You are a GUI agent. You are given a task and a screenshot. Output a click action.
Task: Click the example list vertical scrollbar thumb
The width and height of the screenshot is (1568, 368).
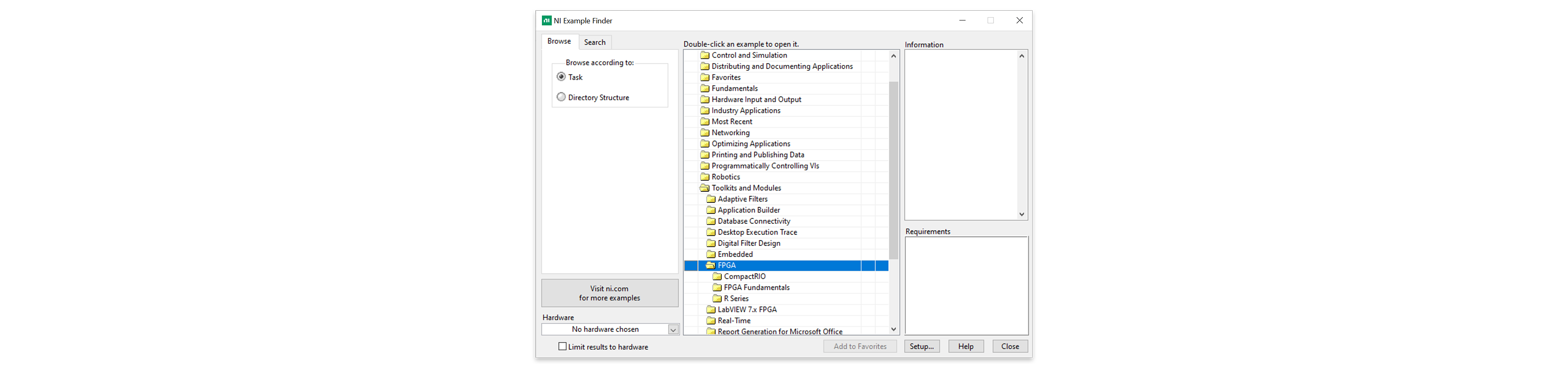(893, 171)
